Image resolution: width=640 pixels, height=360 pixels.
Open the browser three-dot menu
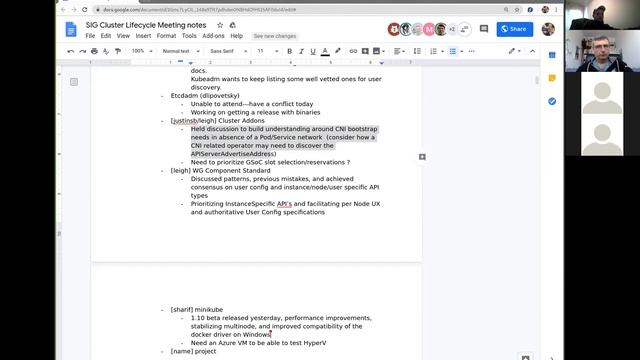pos(556,9)
